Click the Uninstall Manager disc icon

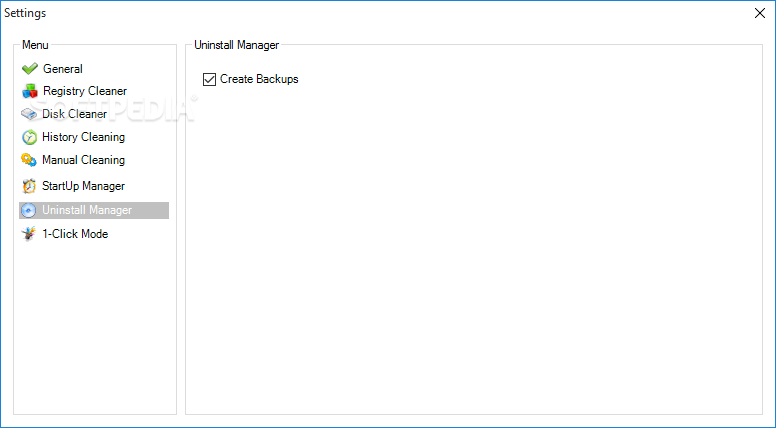29,210
